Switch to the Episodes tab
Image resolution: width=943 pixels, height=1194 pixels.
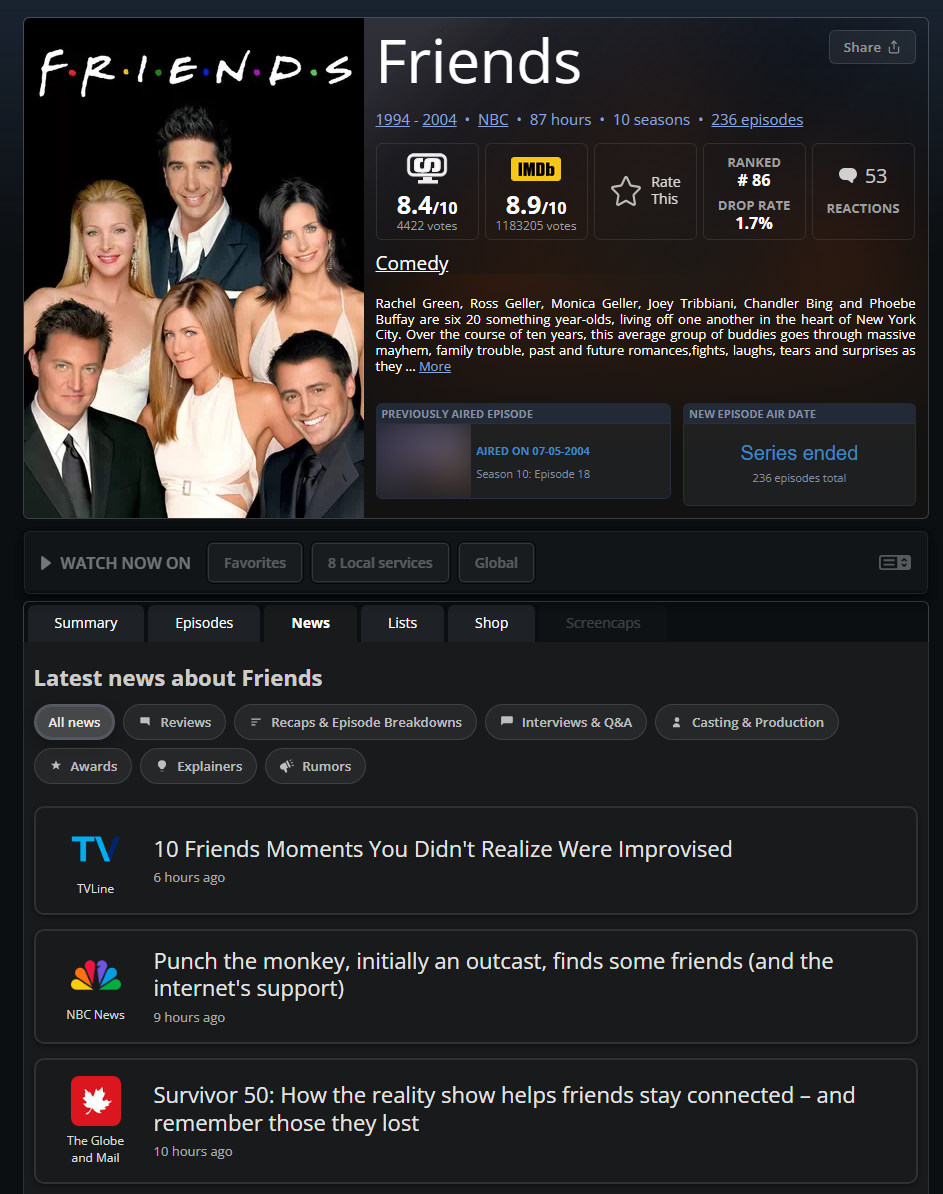click(204, 623)
